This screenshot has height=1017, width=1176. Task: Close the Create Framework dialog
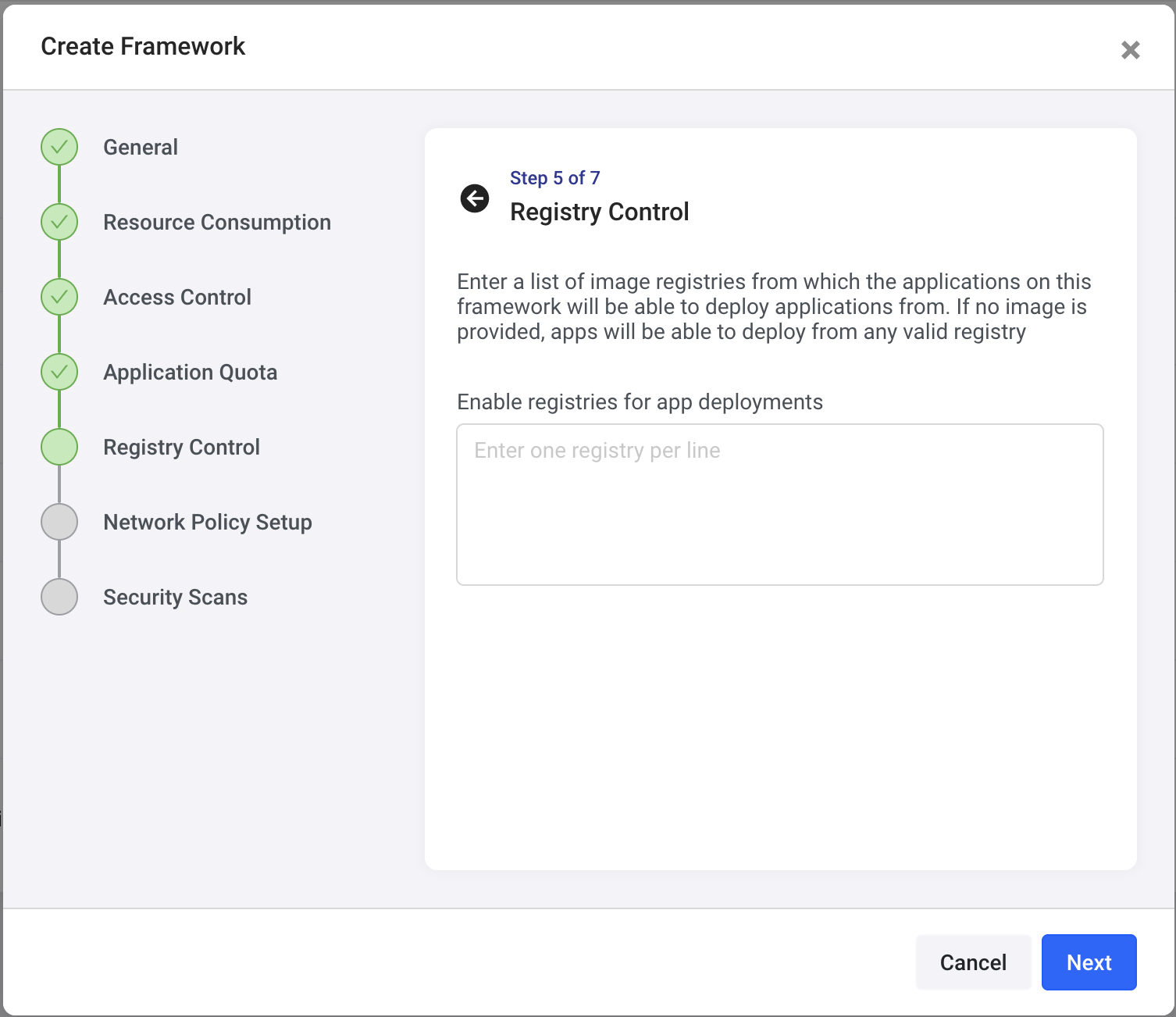1130,50
